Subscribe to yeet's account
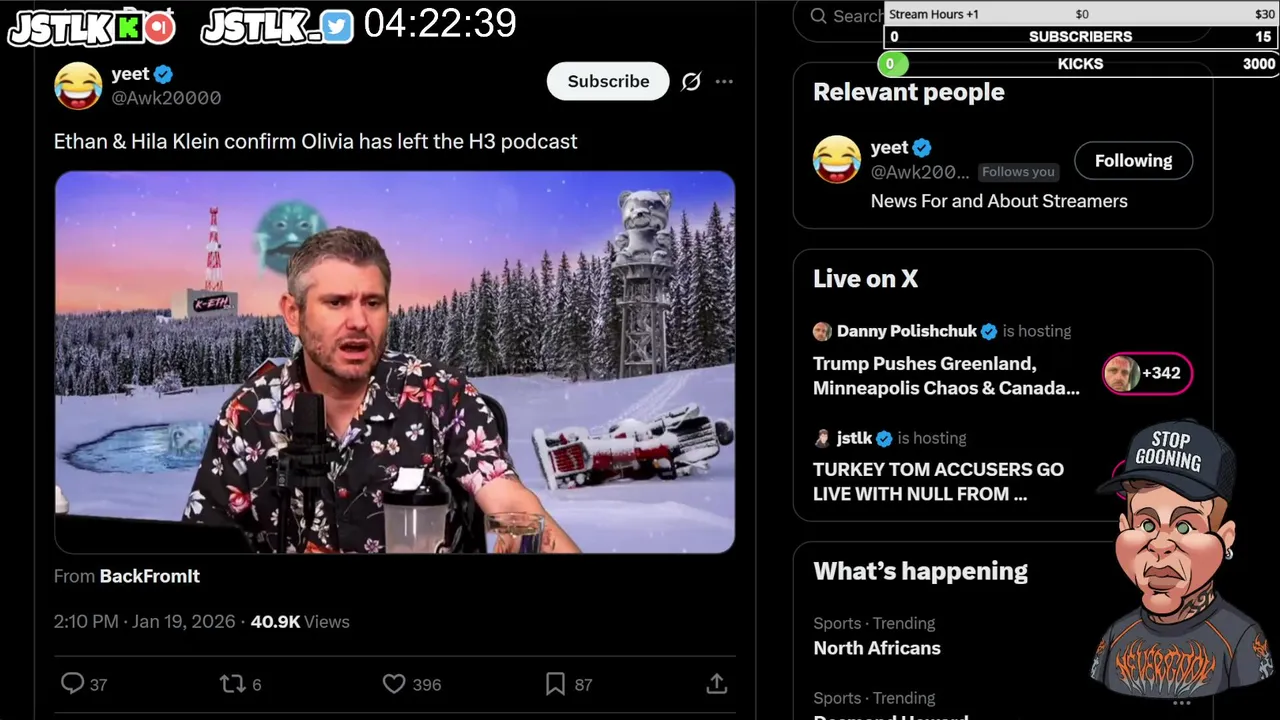Image resolution: width=1280 pixels, height=720 pixels. tap(608, 81)
